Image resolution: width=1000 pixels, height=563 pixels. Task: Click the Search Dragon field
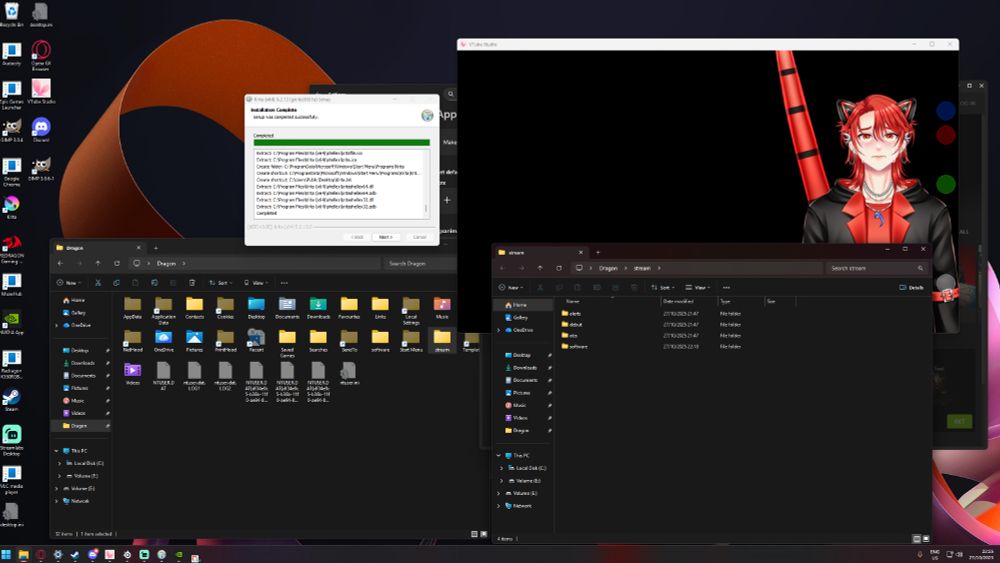pyautogui.click(x=418, y=263)
